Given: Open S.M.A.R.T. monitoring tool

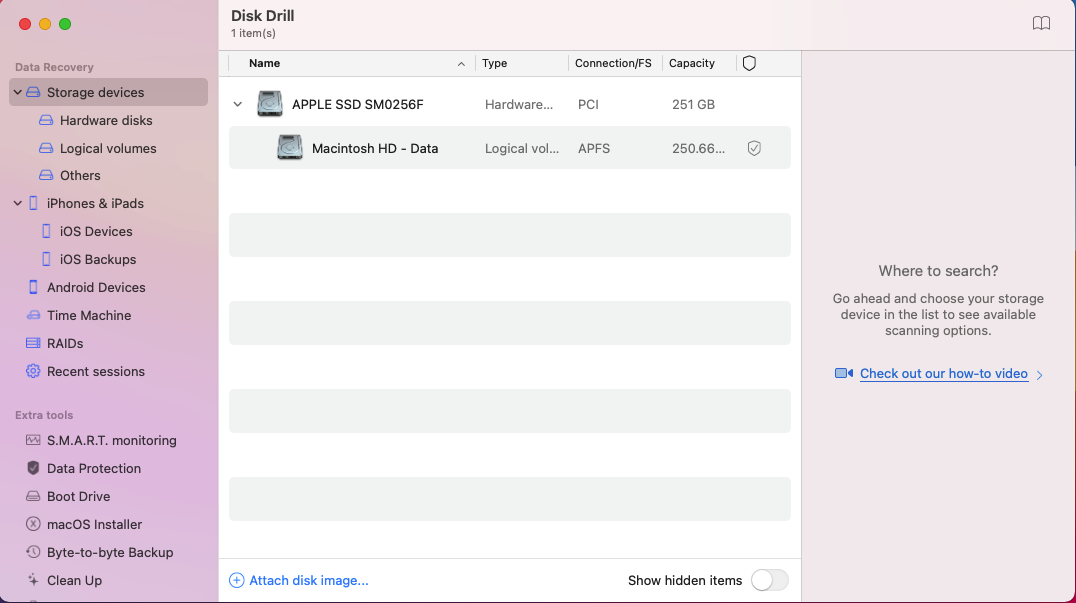Looking at the screenshot, I should pyautogui.click(x=112, y=440).
